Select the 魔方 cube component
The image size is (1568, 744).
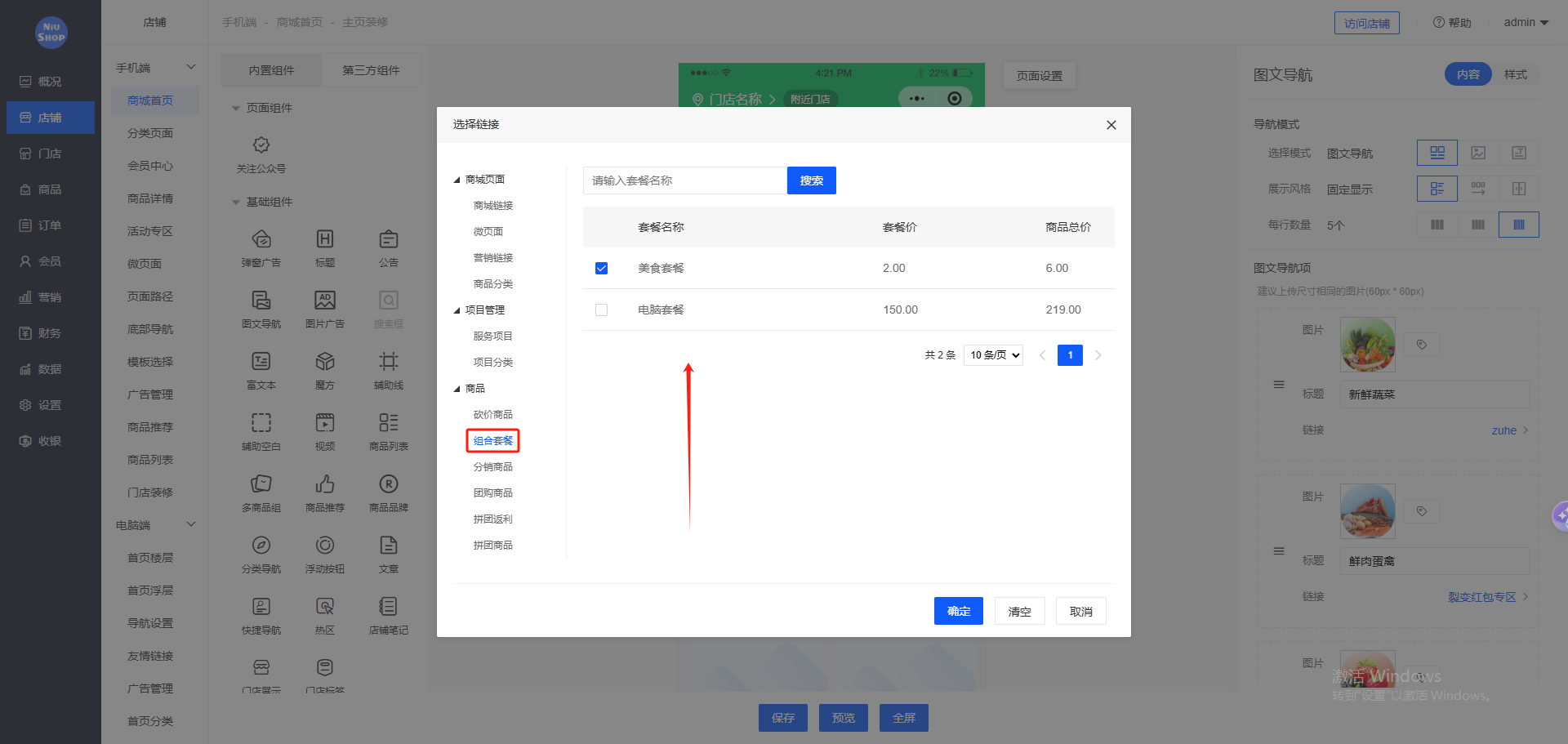click(x=324, y=369)
